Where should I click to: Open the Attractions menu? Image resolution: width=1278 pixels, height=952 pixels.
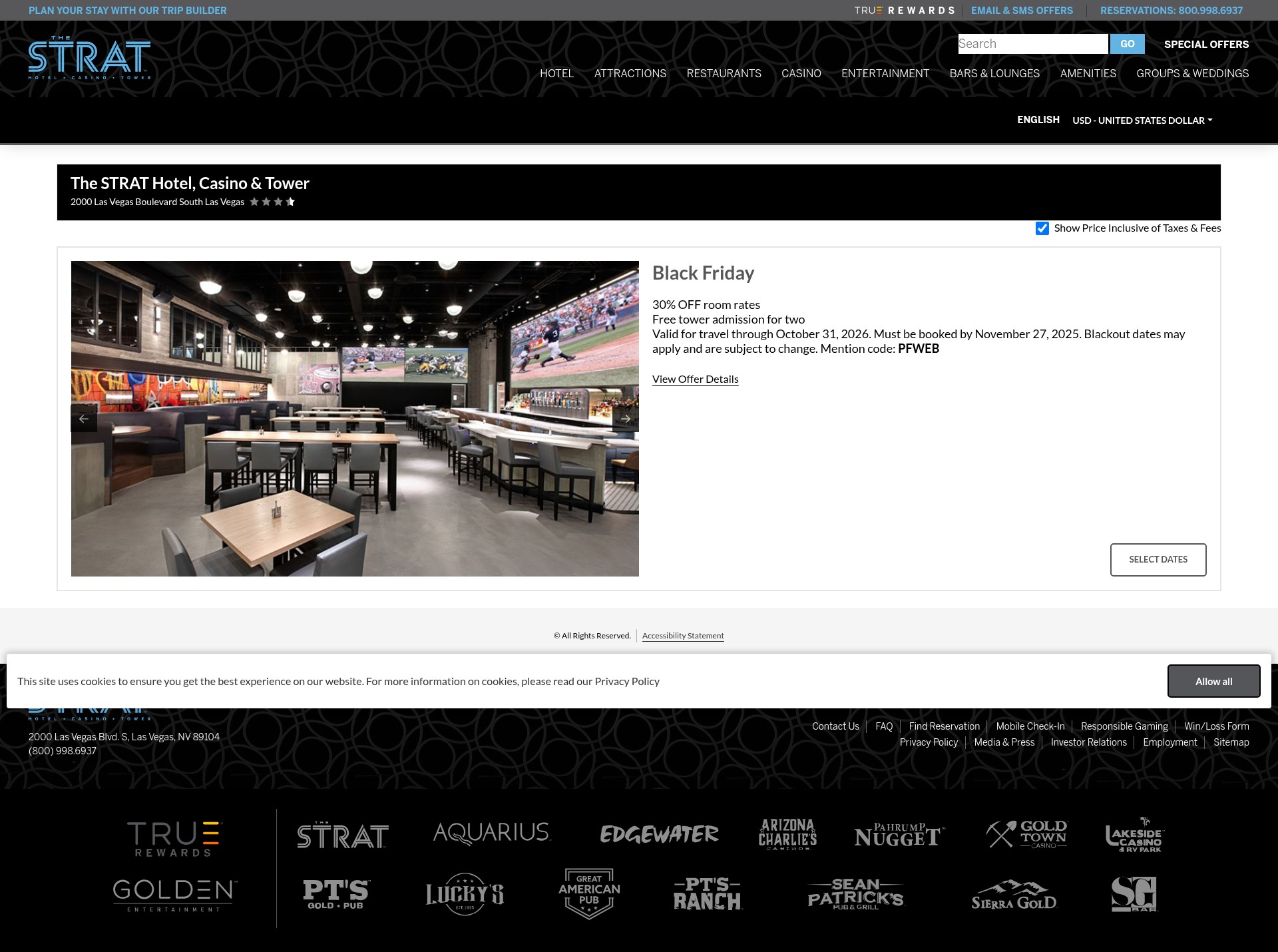630,73
